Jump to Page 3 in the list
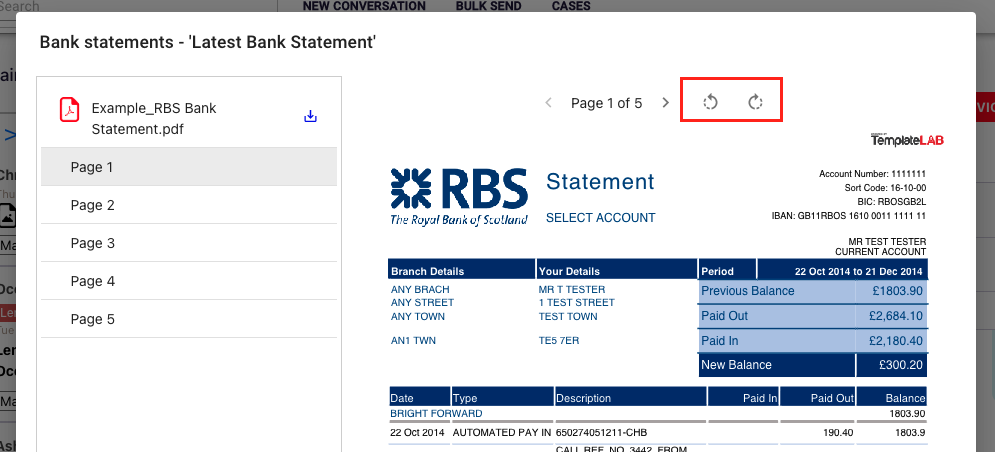The height and width of the screenshot is (452, 995). (x=189, y=243)
